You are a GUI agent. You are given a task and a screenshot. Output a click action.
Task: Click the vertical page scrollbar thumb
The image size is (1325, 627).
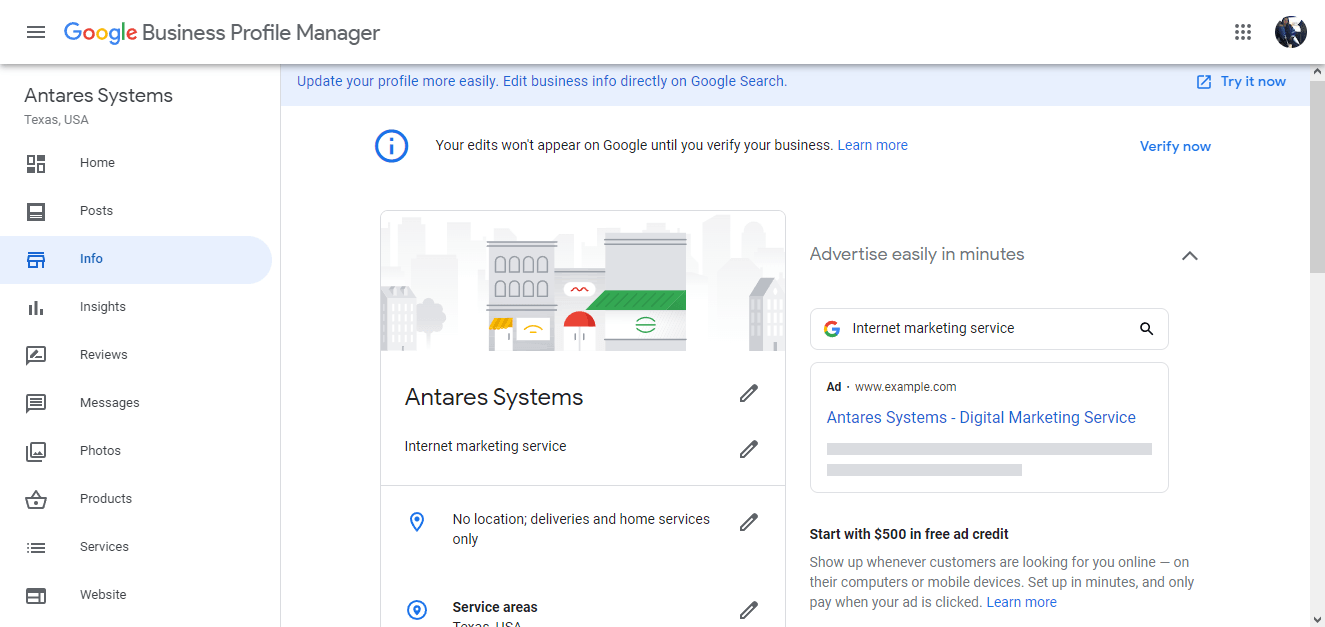[x=1317, y=177]
